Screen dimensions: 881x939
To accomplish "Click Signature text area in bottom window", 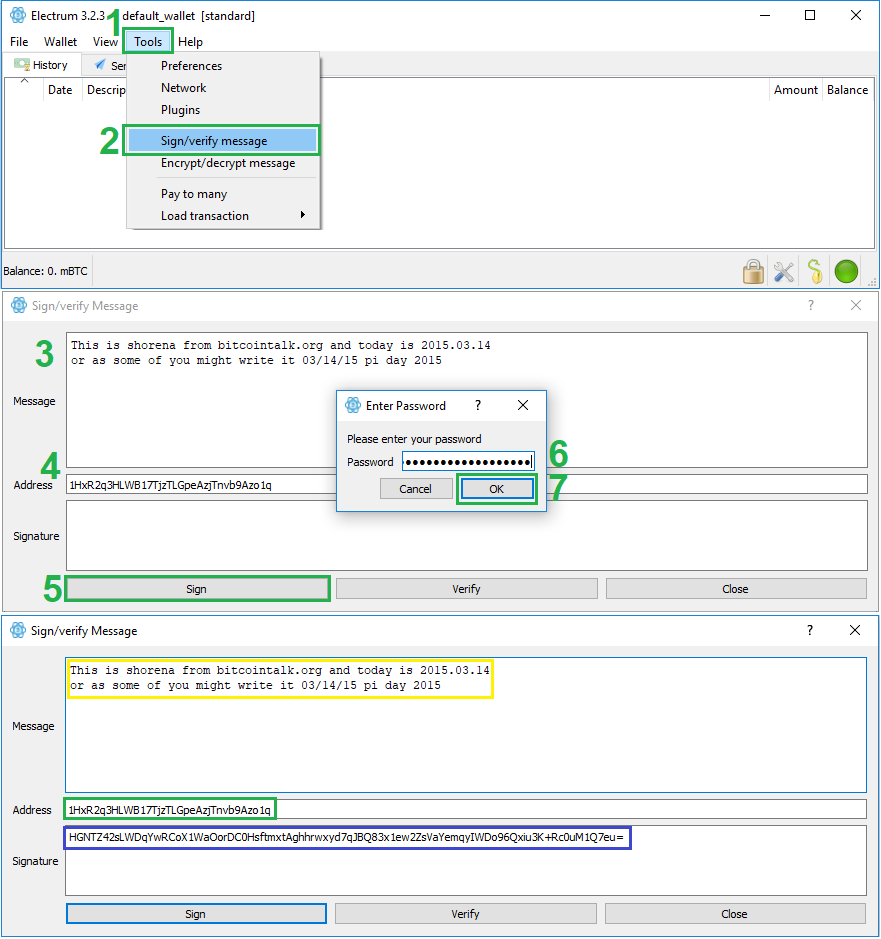I will click(466, 861).
